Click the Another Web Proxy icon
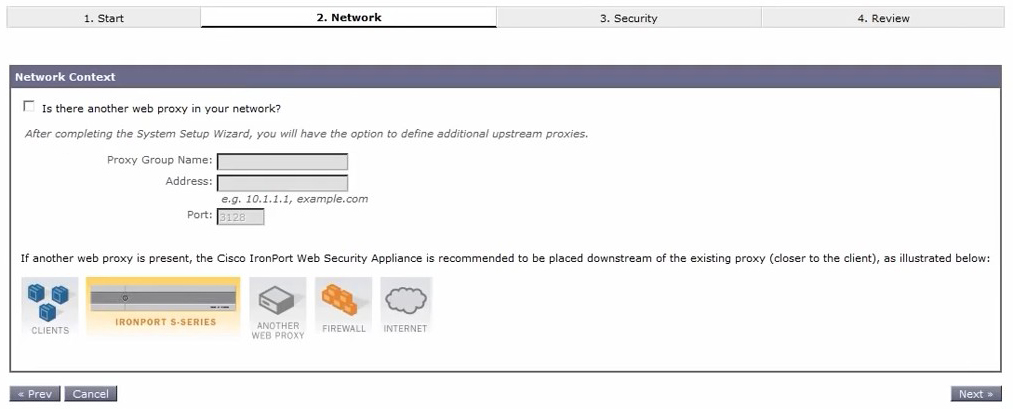1013x409 pixels. click(x=277, y=299)
